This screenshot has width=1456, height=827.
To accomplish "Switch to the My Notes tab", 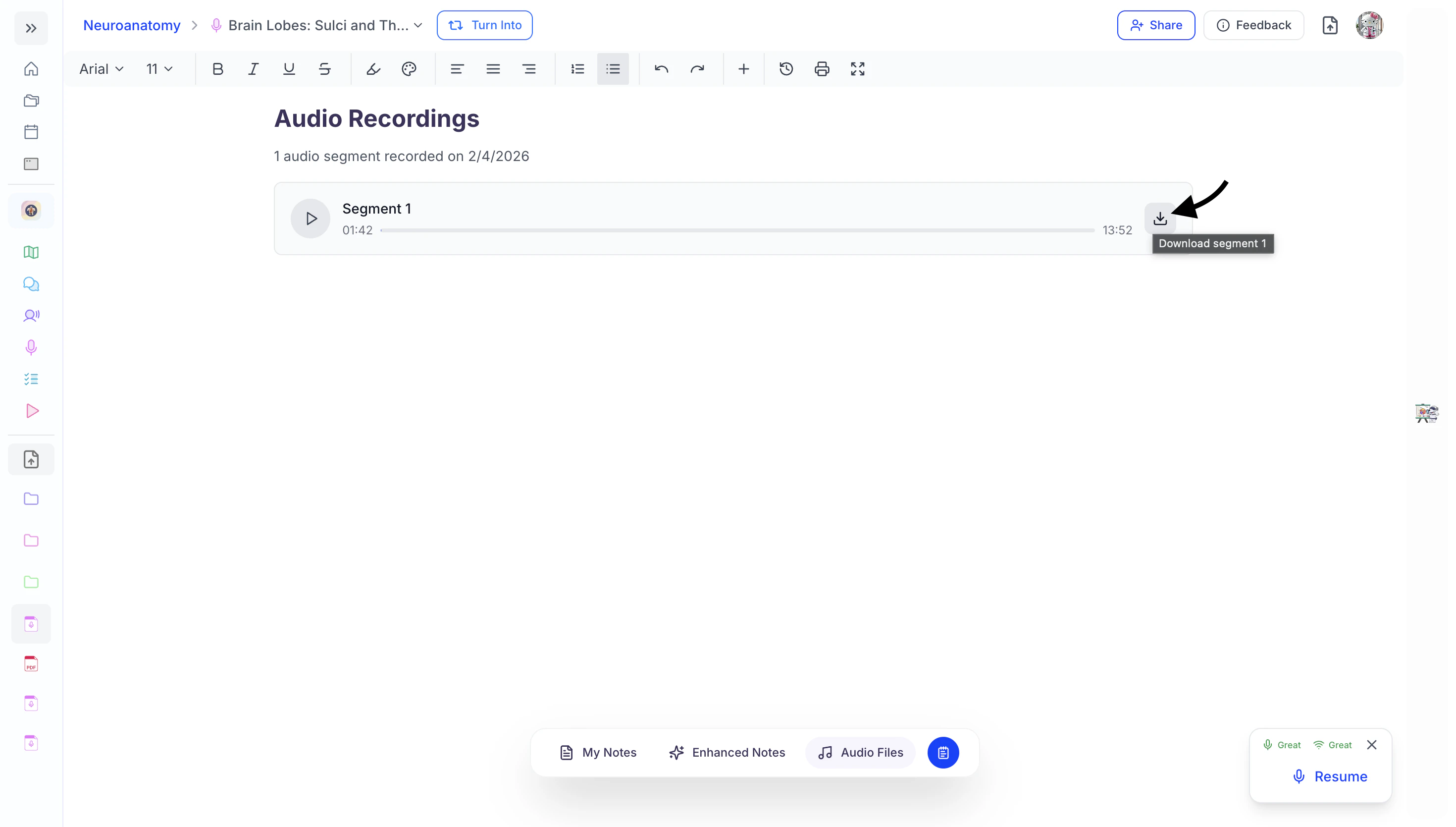I will (x=598, y=752).
